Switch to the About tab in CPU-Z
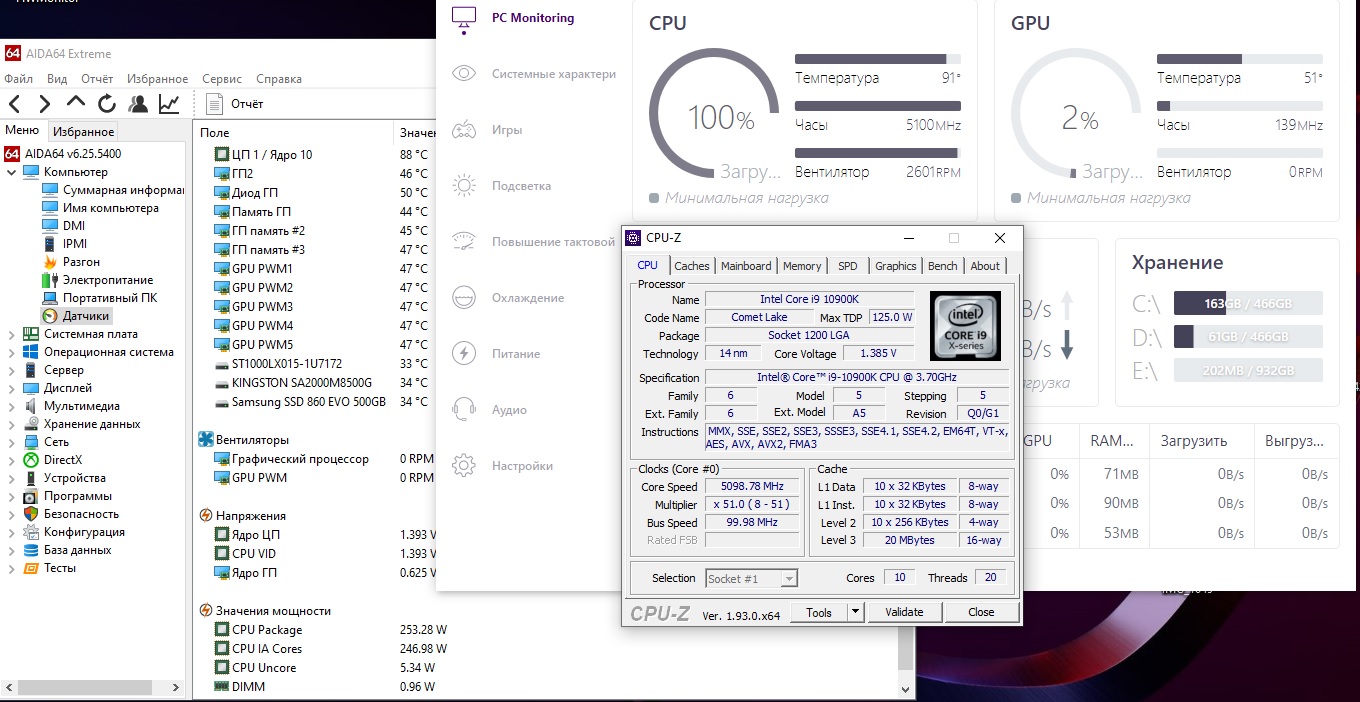Viewport: 1360px width, 702px height. point(985,266)
